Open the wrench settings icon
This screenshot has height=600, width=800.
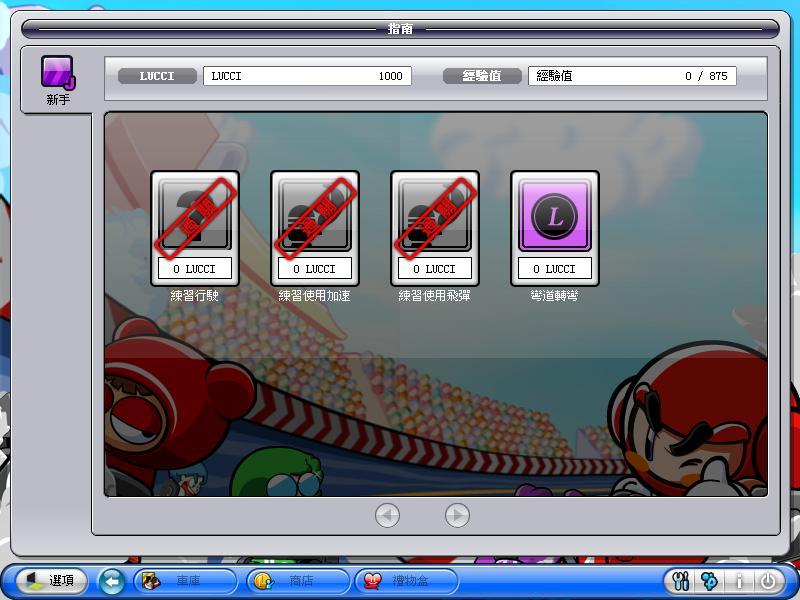(x=681, y=581)
